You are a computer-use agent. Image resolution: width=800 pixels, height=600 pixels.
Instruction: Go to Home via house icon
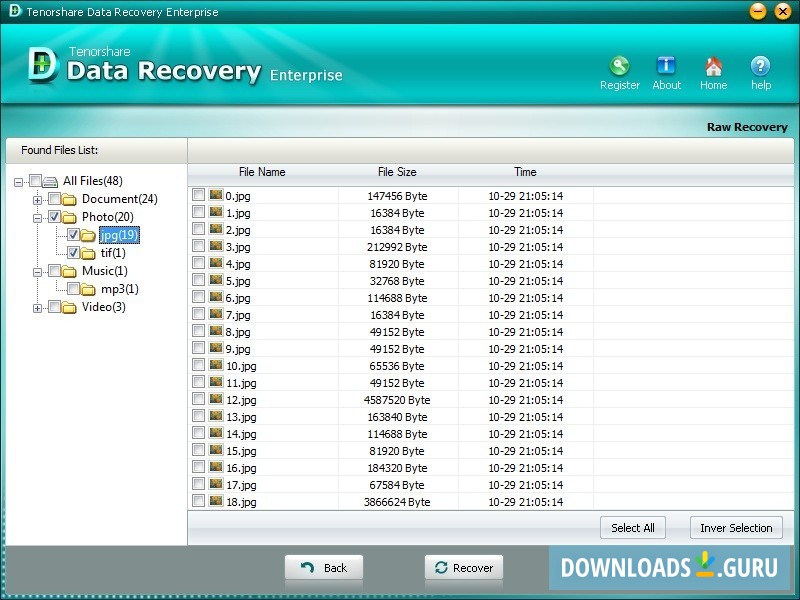(713, 67)
